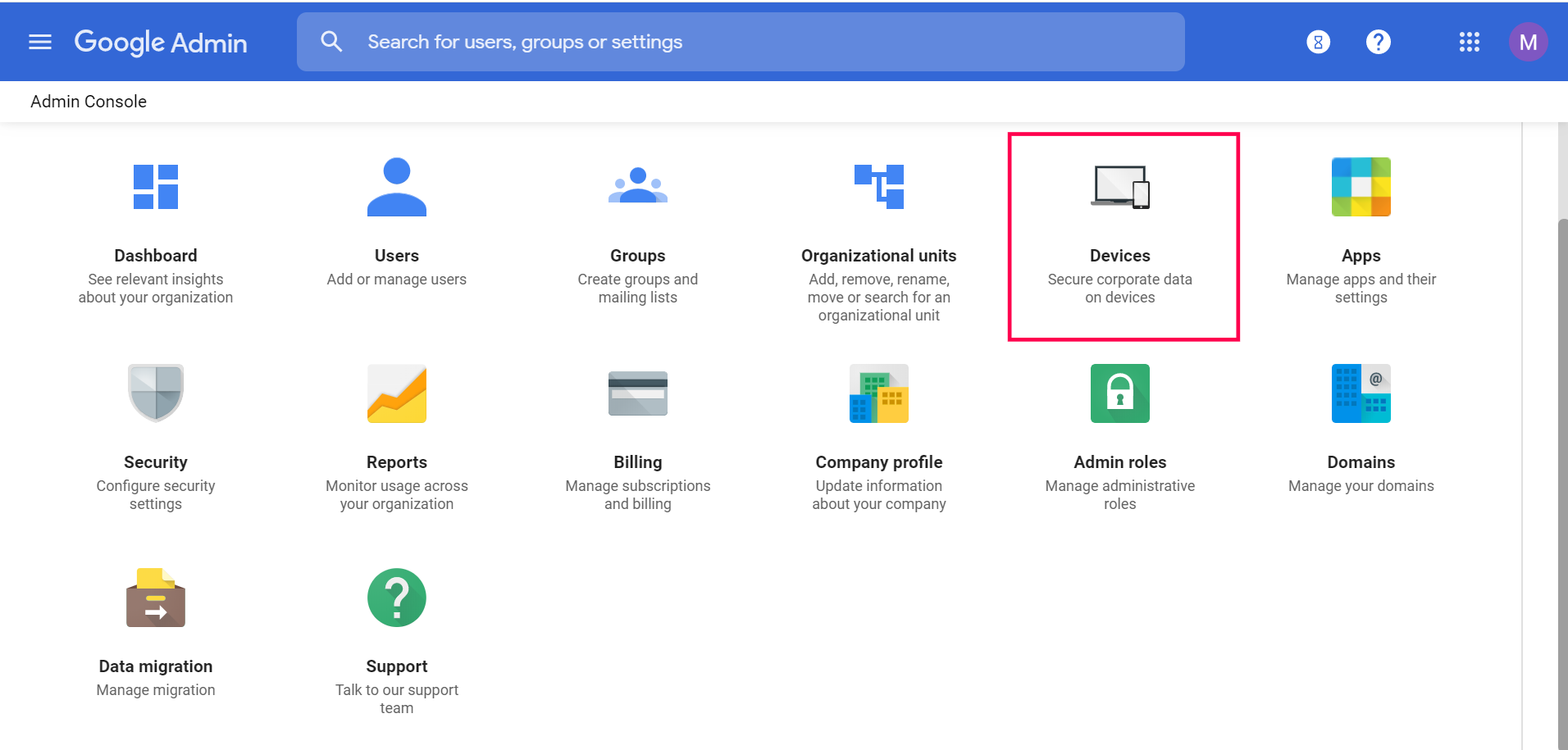Click the Dashboard tile icon
The height and width of the screenshot is (750, 1568).
pyautogui.click(x=156, y=187)
